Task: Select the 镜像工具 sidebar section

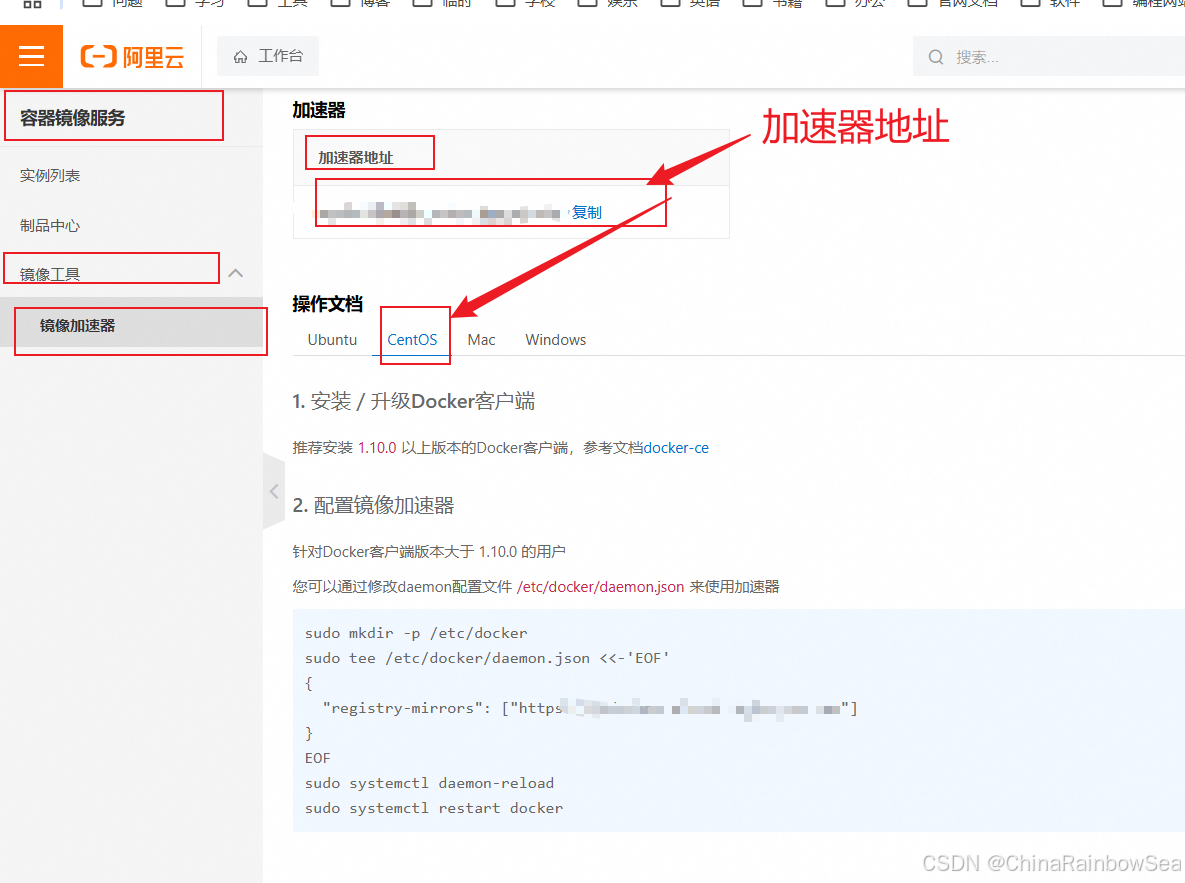Action: [50, 274]
